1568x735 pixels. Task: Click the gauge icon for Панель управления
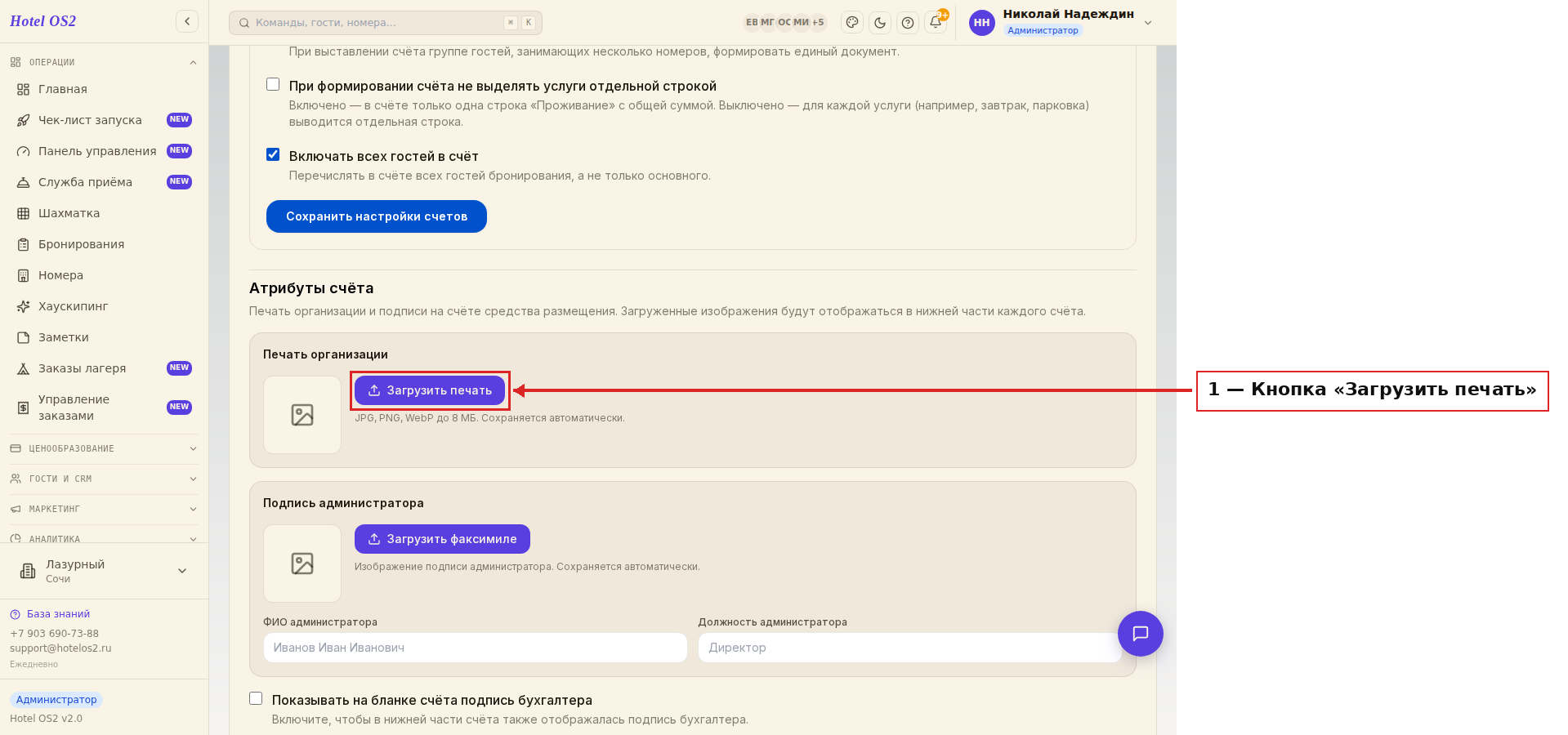(24, 151)
